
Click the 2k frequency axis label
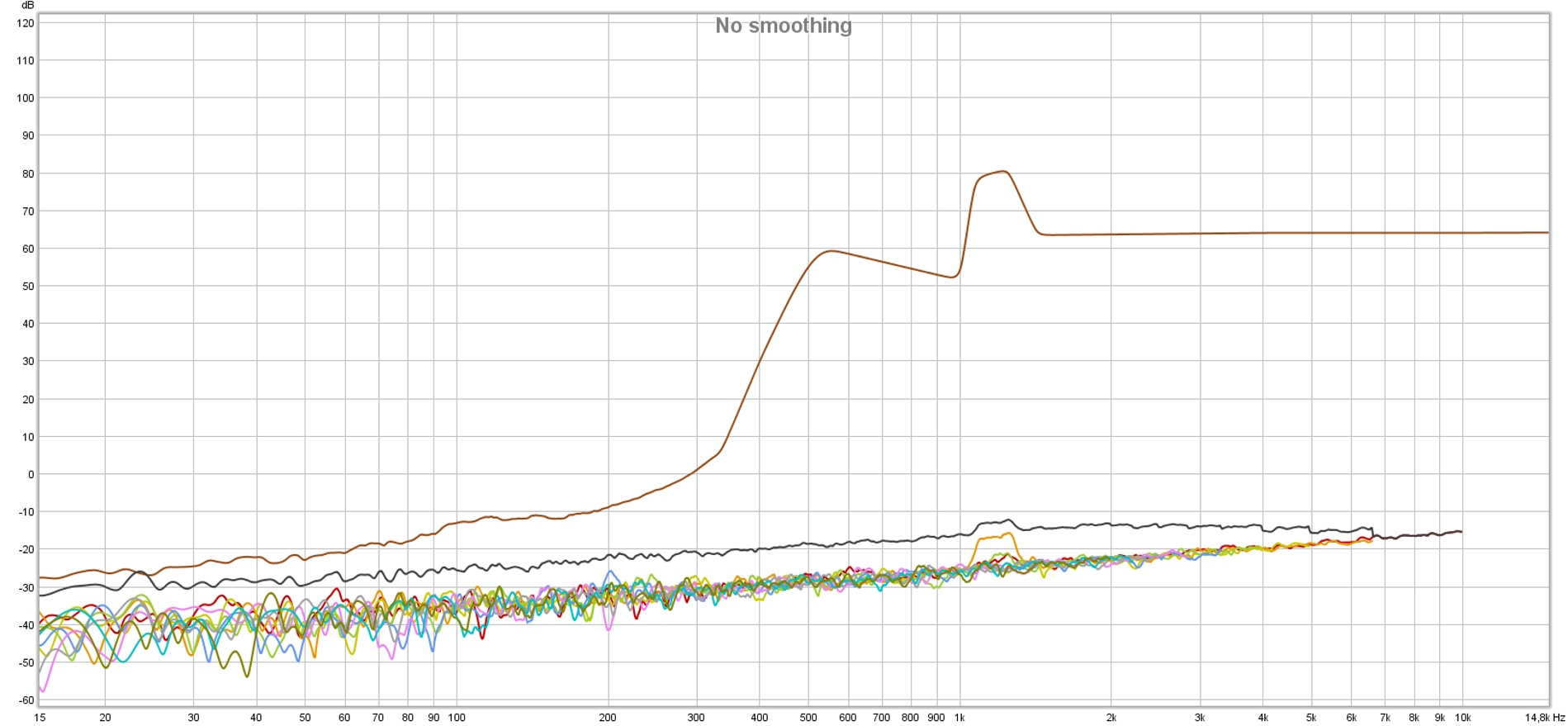[x=1111, y=718]
